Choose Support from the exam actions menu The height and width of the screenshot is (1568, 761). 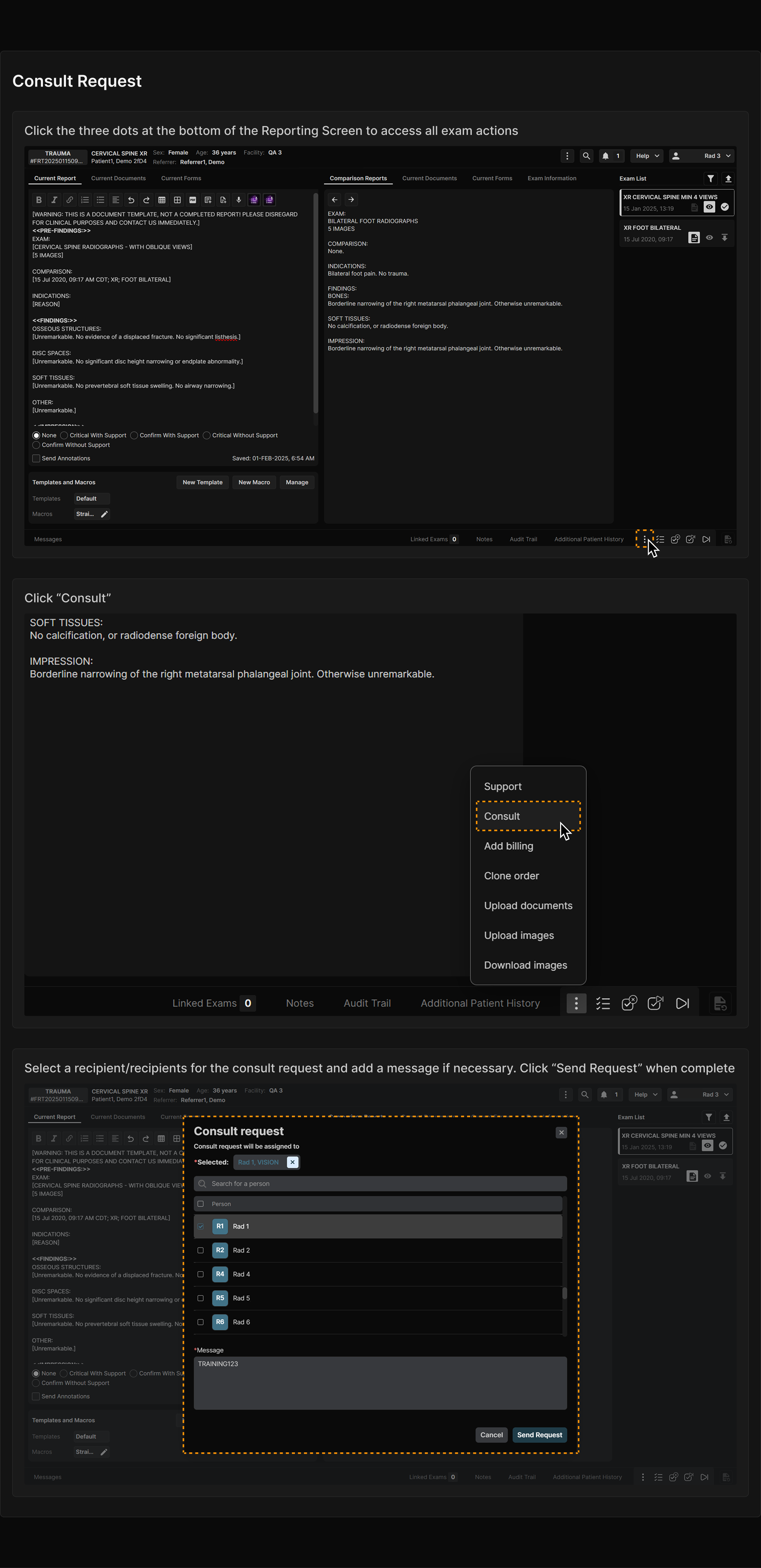[x=528, y=786]
